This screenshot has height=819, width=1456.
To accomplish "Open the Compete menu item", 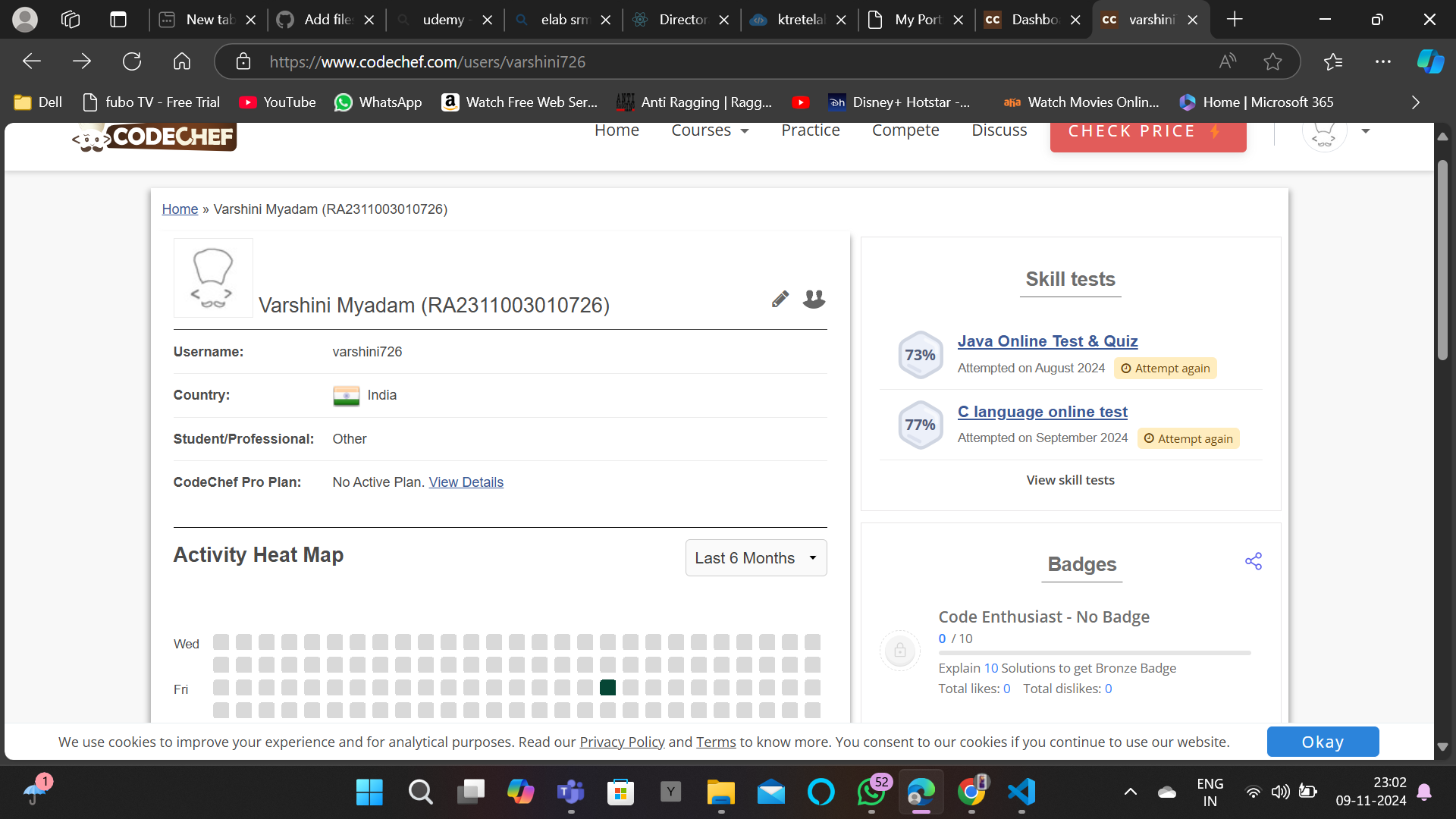I will click(x=905, y=130).
